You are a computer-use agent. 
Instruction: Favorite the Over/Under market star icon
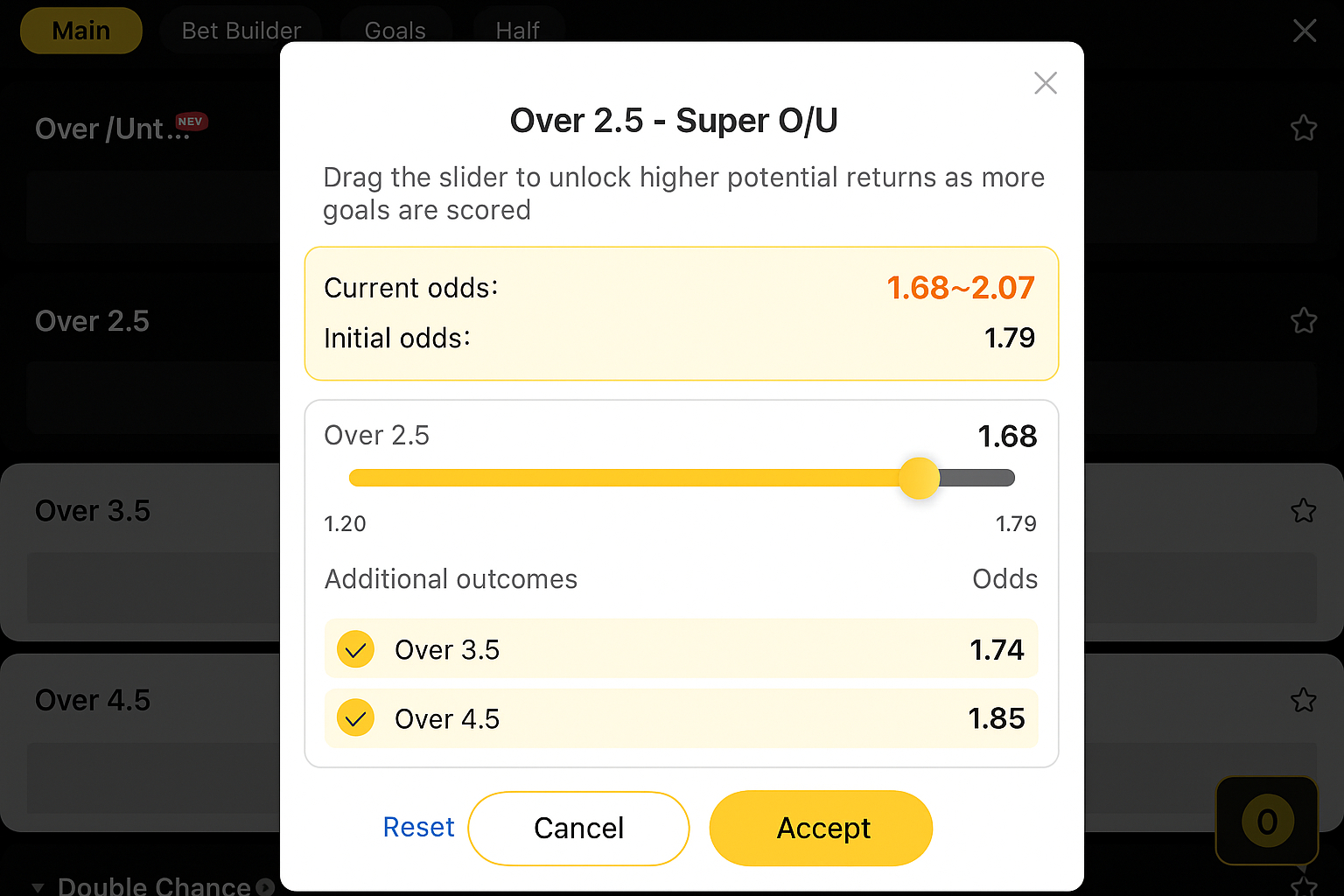(x=1304, y=129)
